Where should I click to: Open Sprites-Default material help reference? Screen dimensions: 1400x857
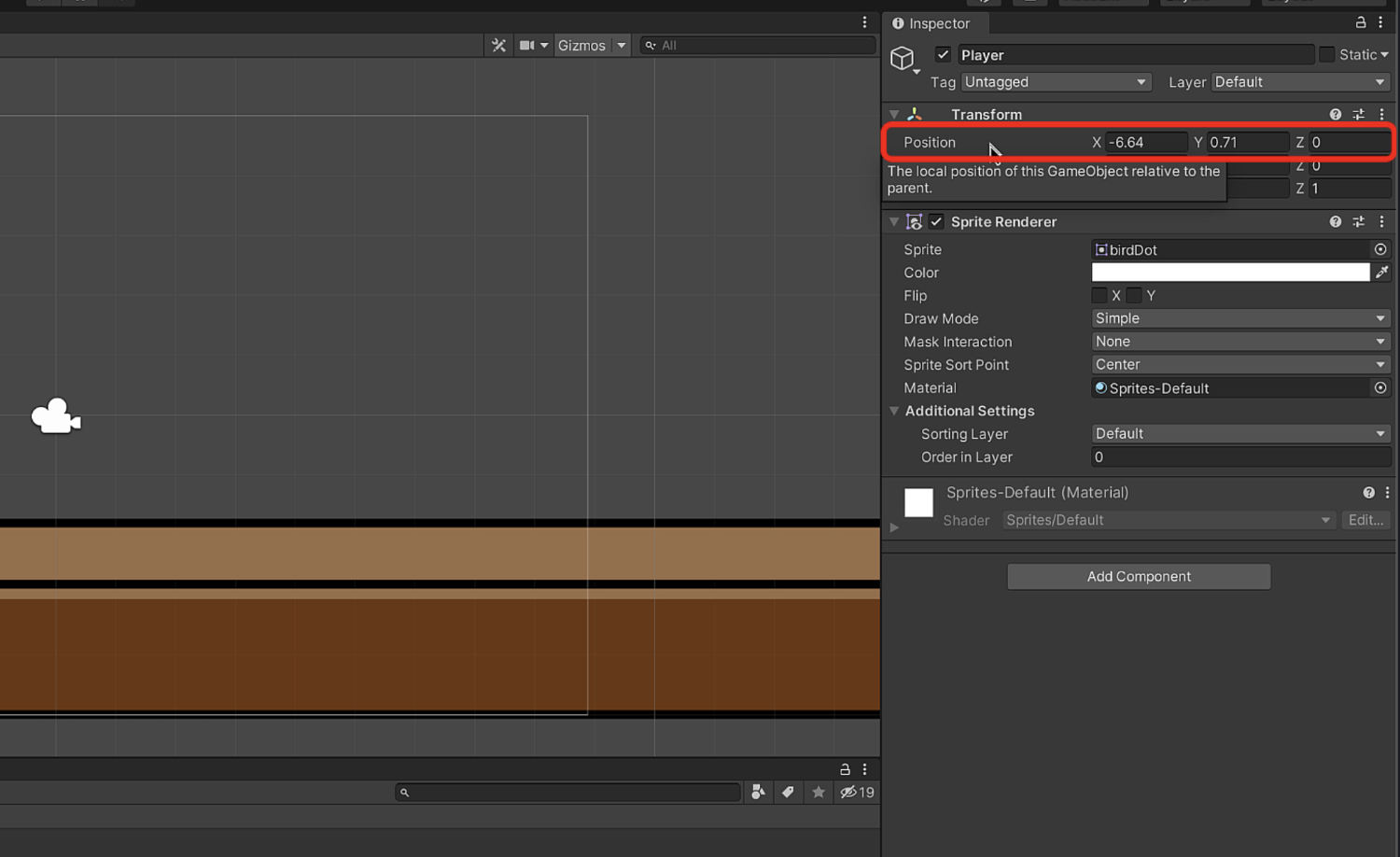coord(1368,492)
